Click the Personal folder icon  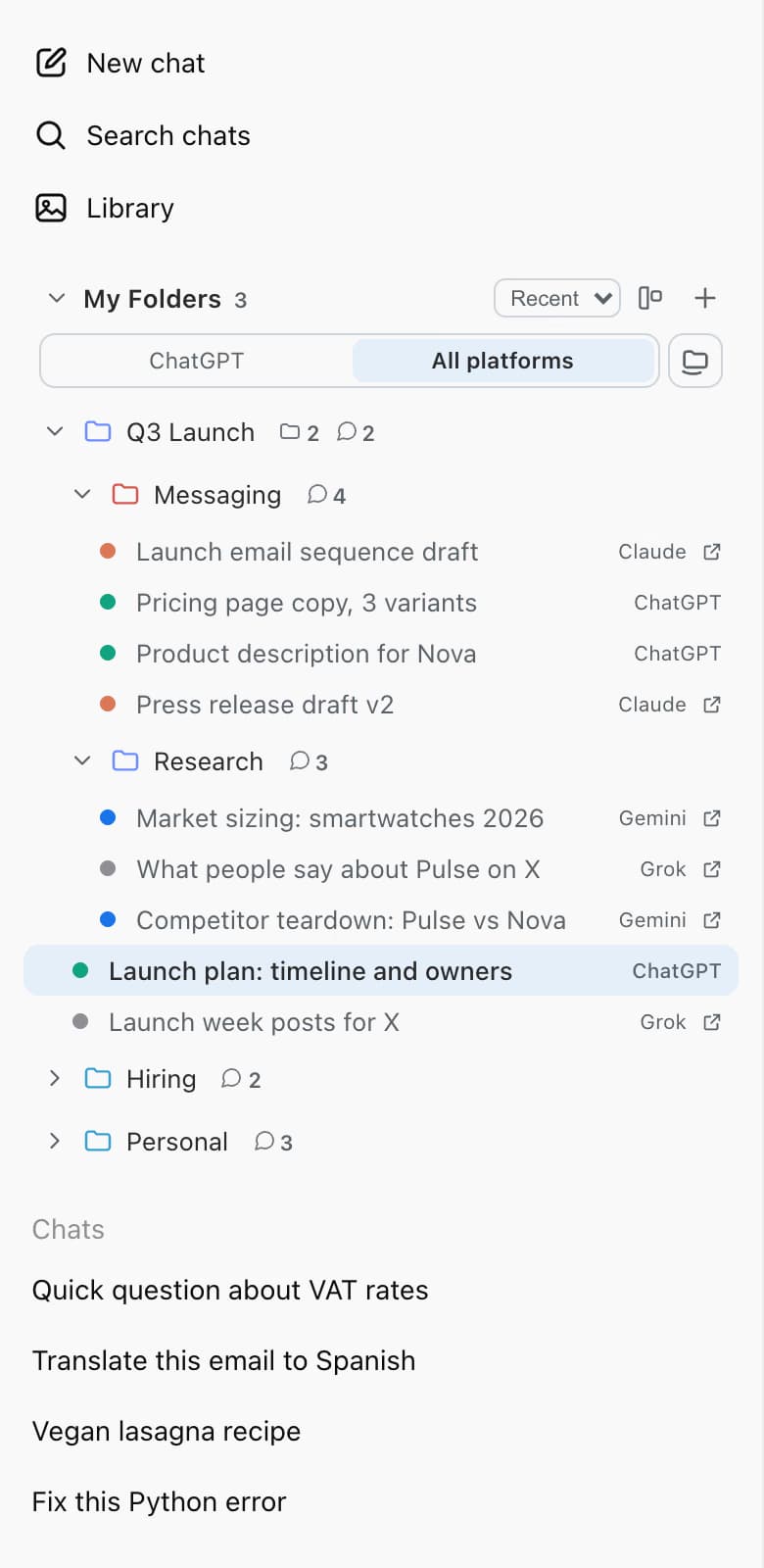98,1141
